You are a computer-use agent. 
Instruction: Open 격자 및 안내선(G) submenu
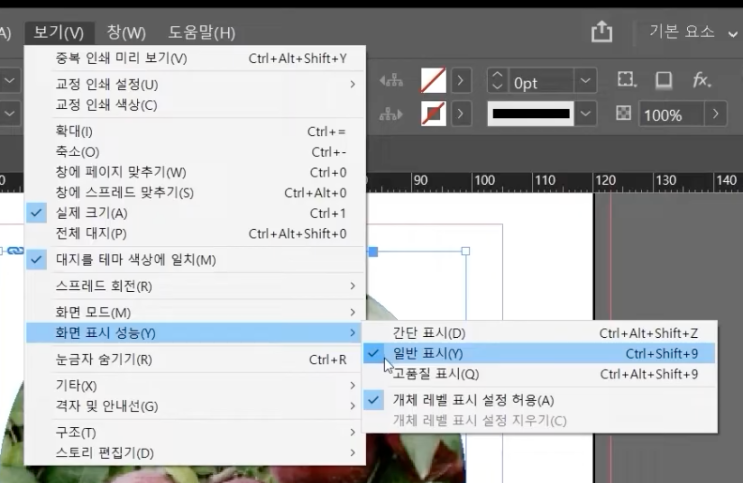[195, 406]
